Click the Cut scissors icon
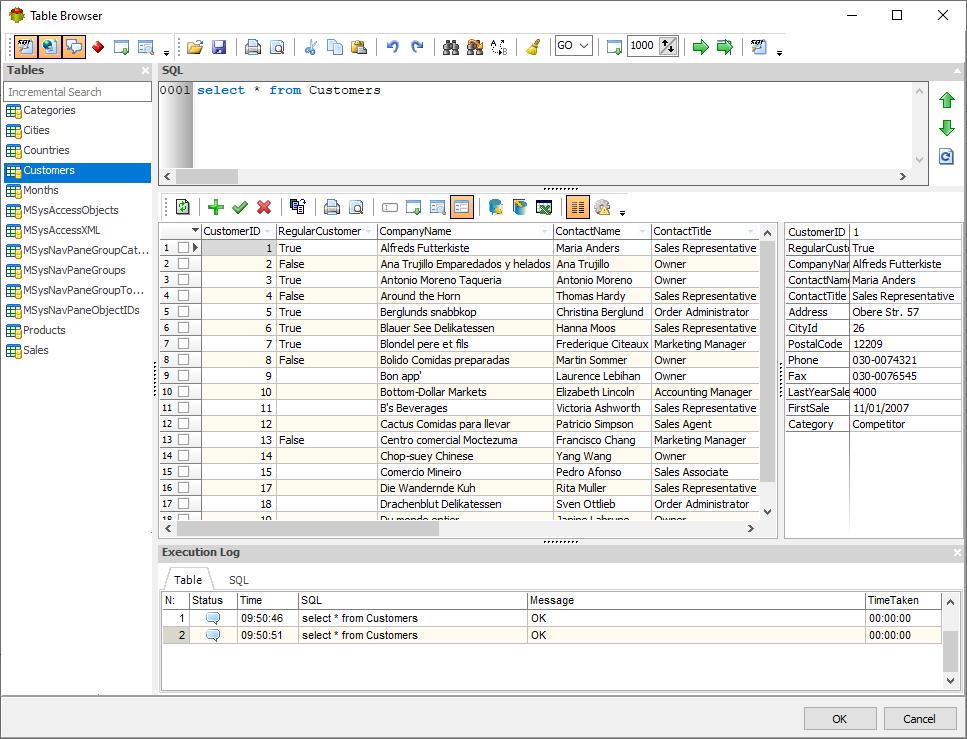The height and width of the screenshot is (739, 967). coord(311,47)
